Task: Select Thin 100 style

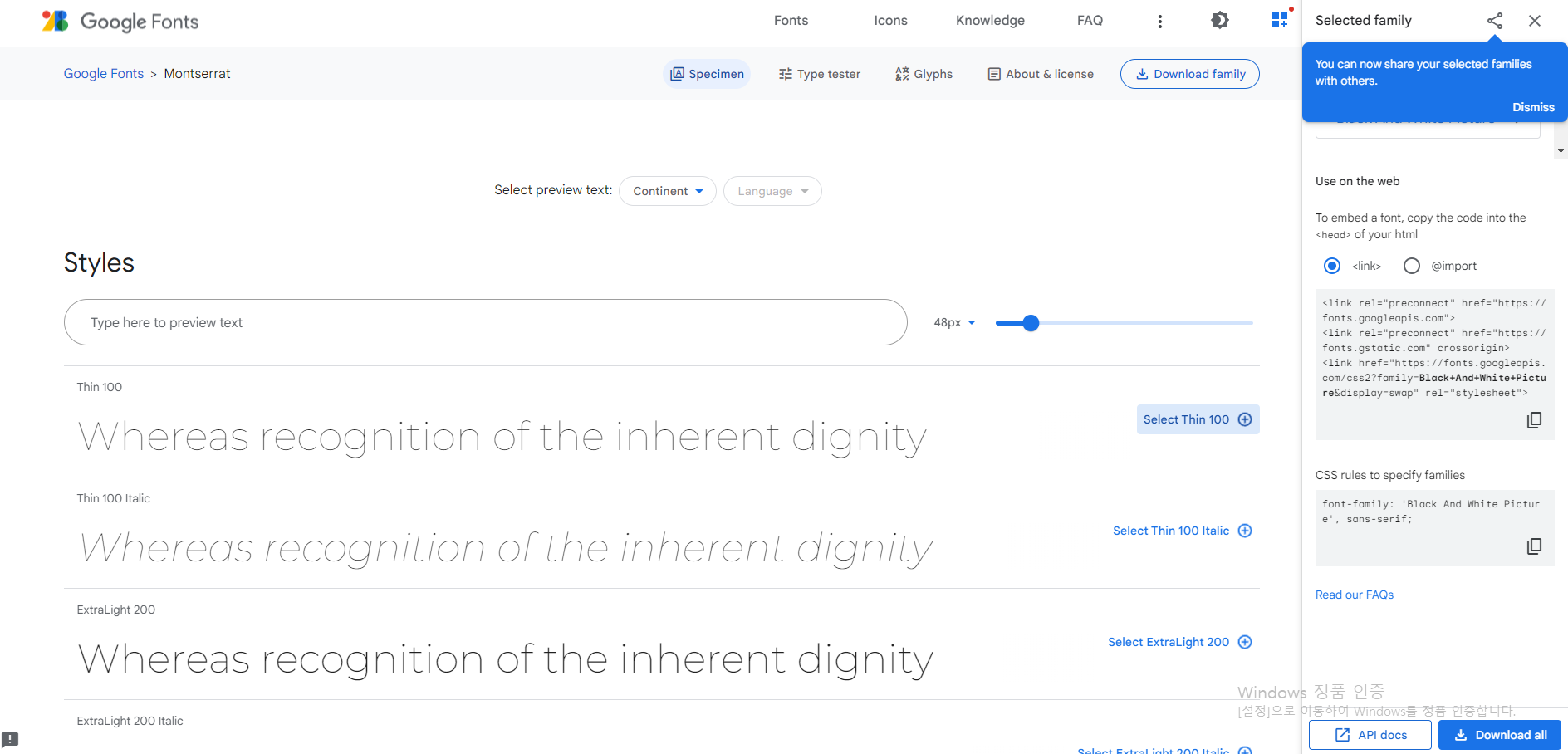Action: pos(1198,419)
